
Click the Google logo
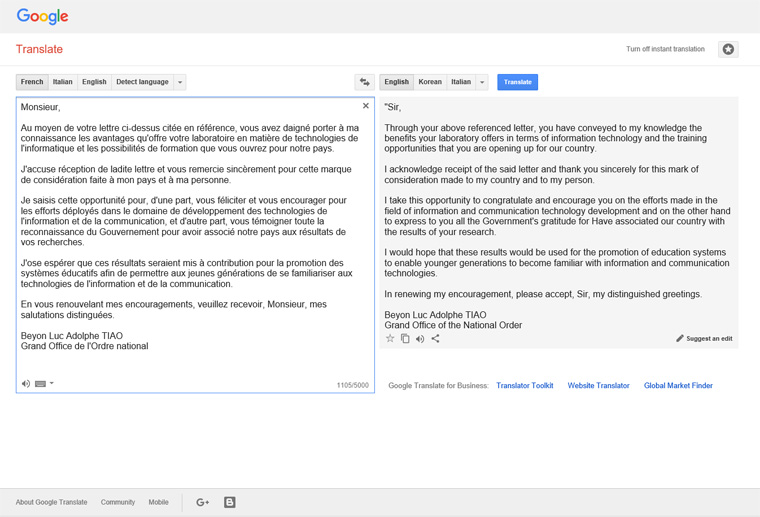pos(42,16)
